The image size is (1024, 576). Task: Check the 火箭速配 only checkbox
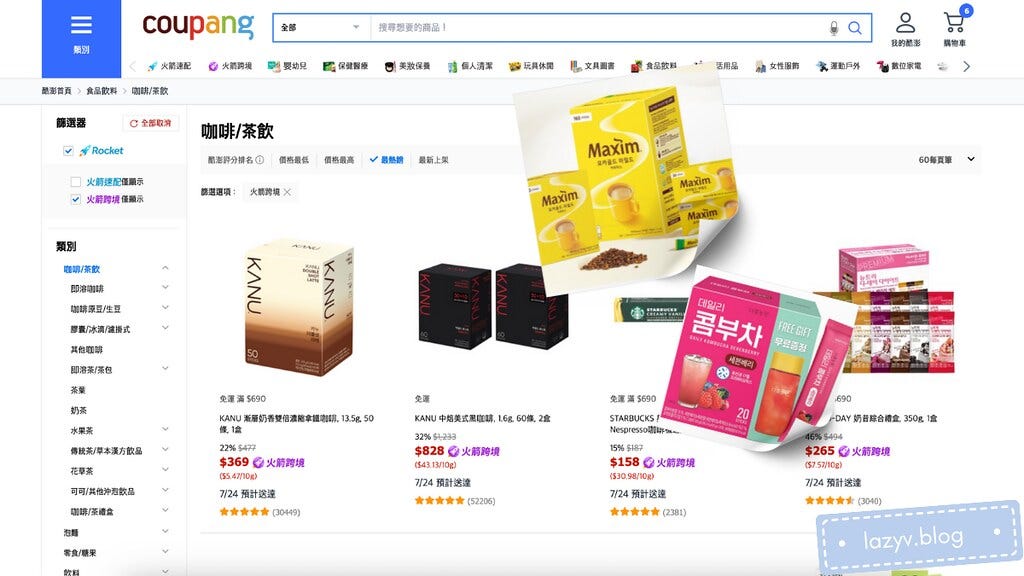pyautogui.click(x=76, y=182)
